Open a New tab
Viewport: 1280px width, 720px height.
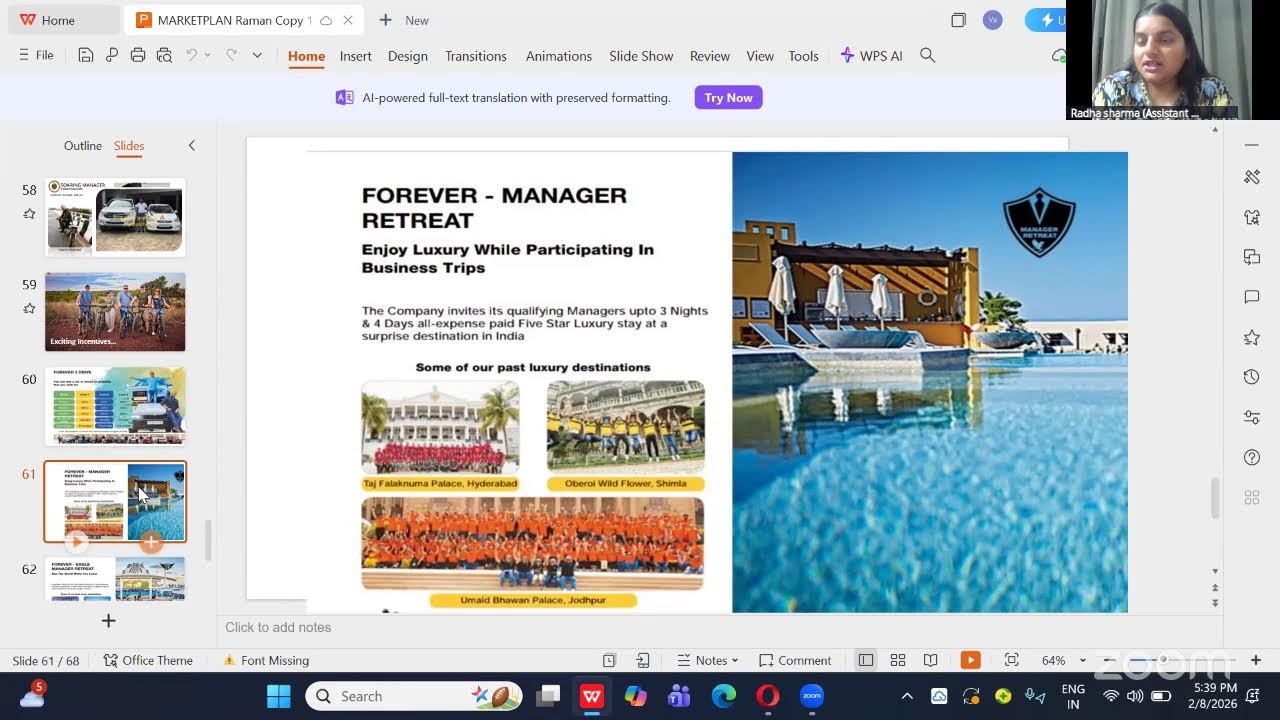tap(404, 20)
